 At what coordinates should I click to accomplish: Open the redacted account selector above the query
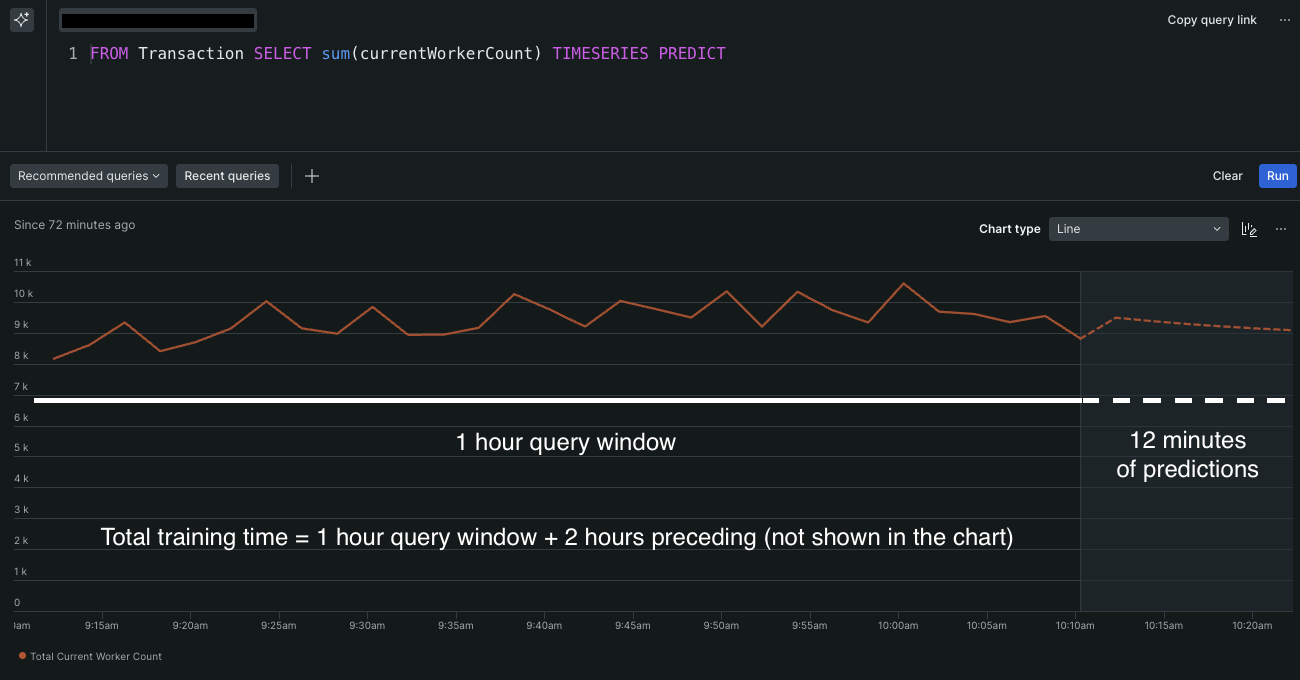[157, 20]
